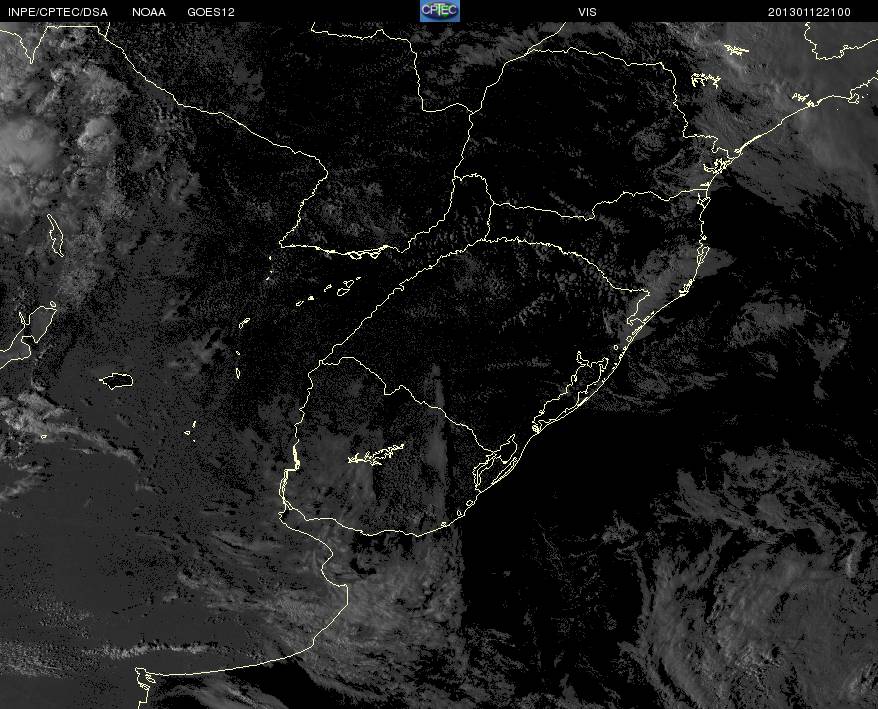Click the elongated reservoir outline inside Uruguay
This screenshot has height=709, width=878.
pyautogui.click(x=376, y=456)
